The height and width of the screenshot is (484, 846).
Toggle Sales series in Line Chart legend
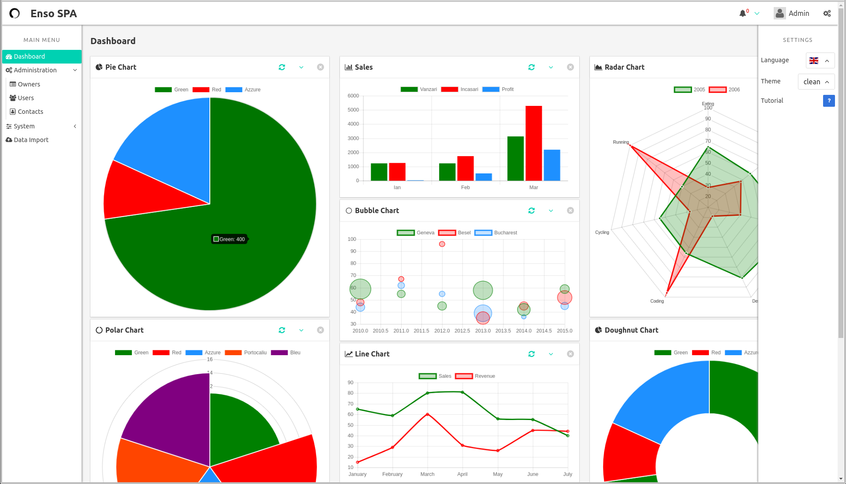tap(435, 376)
